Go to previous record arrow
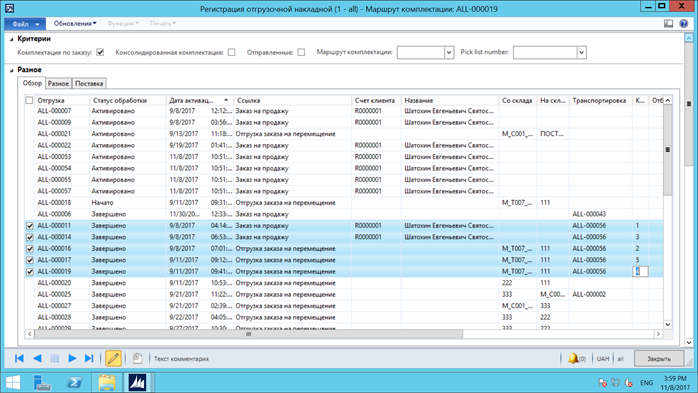 pyautogui.click(x=37, y=358)
